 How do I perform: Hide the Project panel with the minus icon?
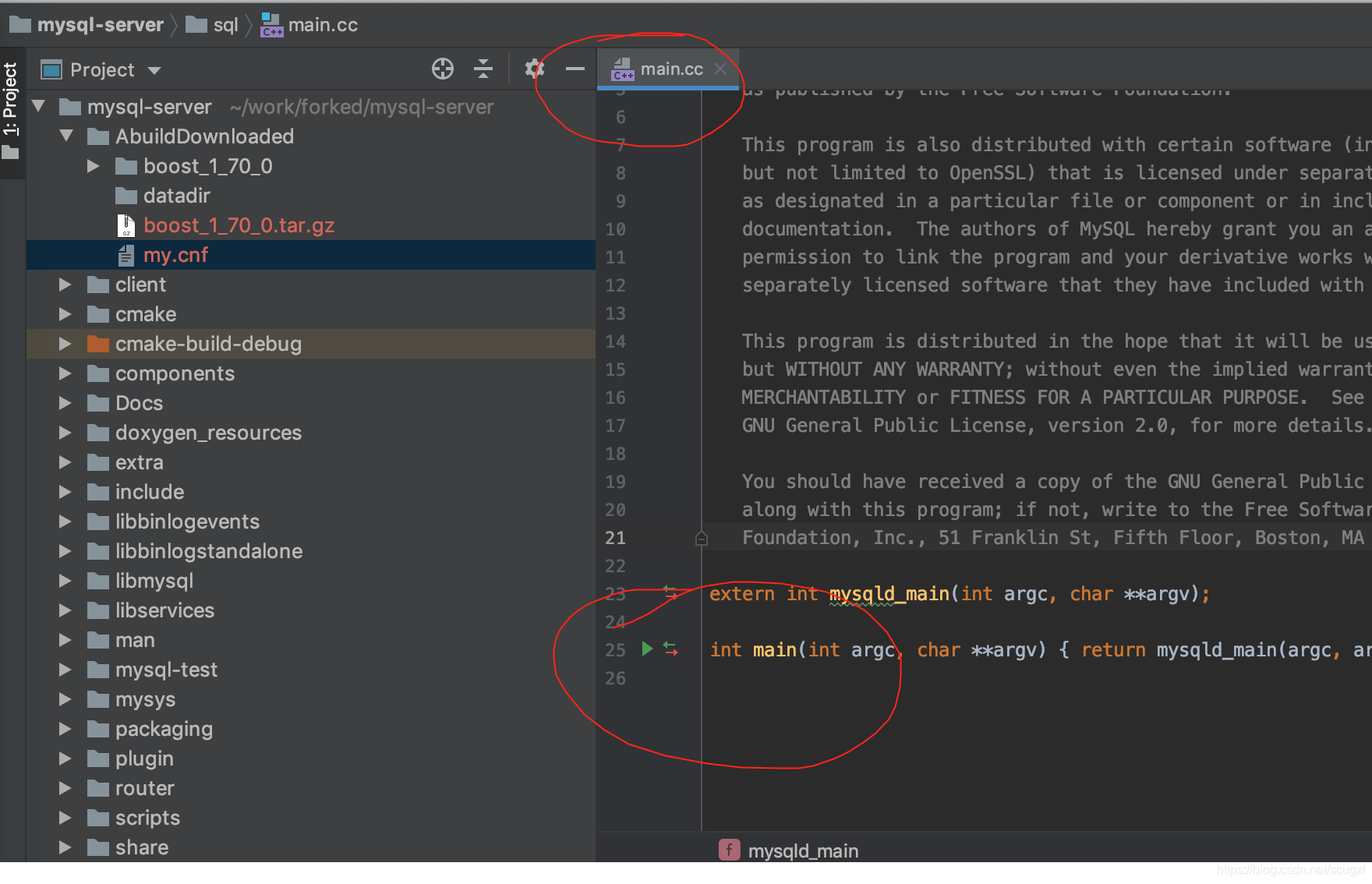(x=575, y=69)
